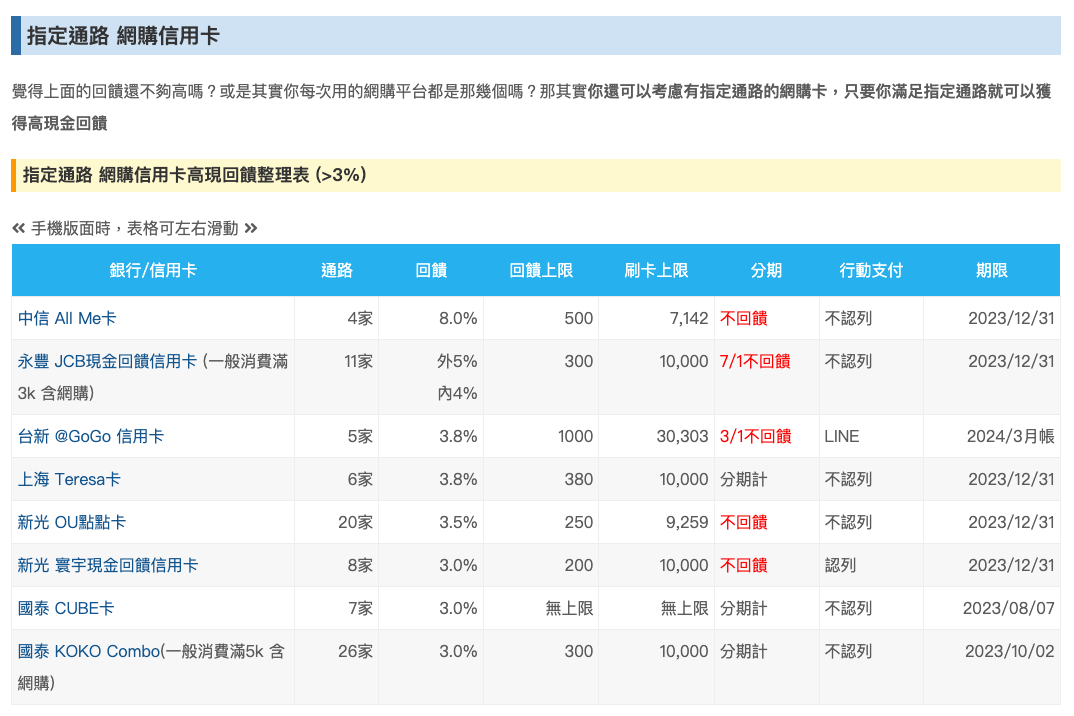Click the right double-chevron after 左右滑動
This screenshot has height=716, width=1074.
pyautogui.click(x=251, y=229)
